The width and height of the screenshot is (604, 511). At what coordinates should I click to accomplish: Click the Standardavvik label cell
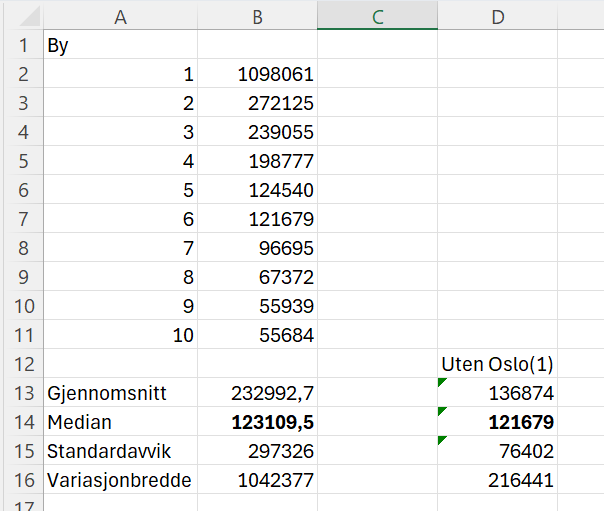tap(120, 451)
